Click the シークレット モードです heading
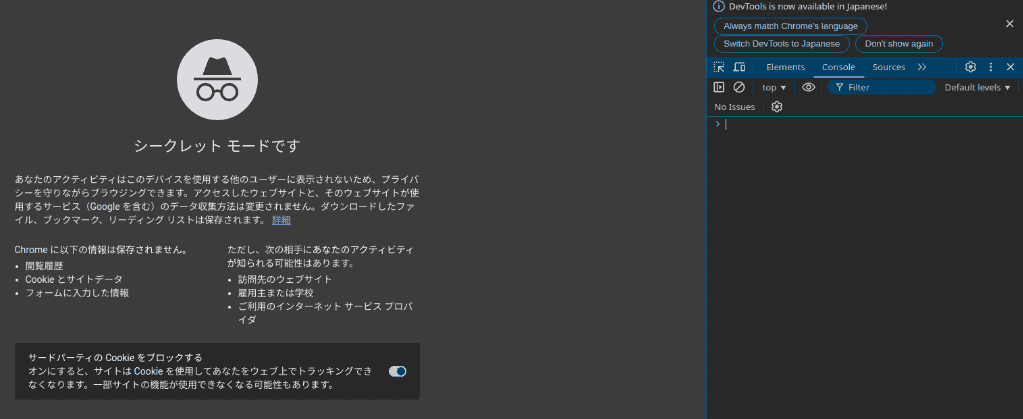 [x=217, y=146]
